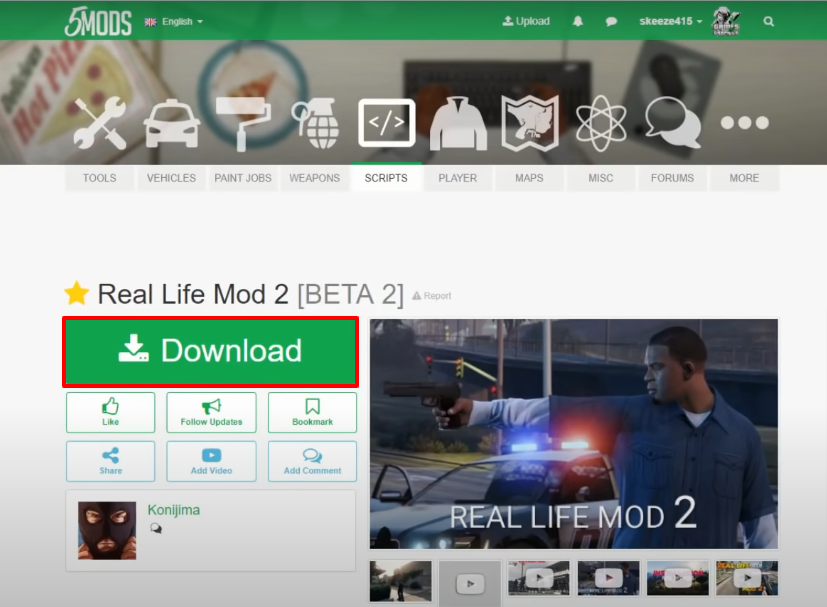Click the Paint Jobs roller icon
The height and width of the screenshot is (607, 827).
pyautogui.click(x=243, y=124)
